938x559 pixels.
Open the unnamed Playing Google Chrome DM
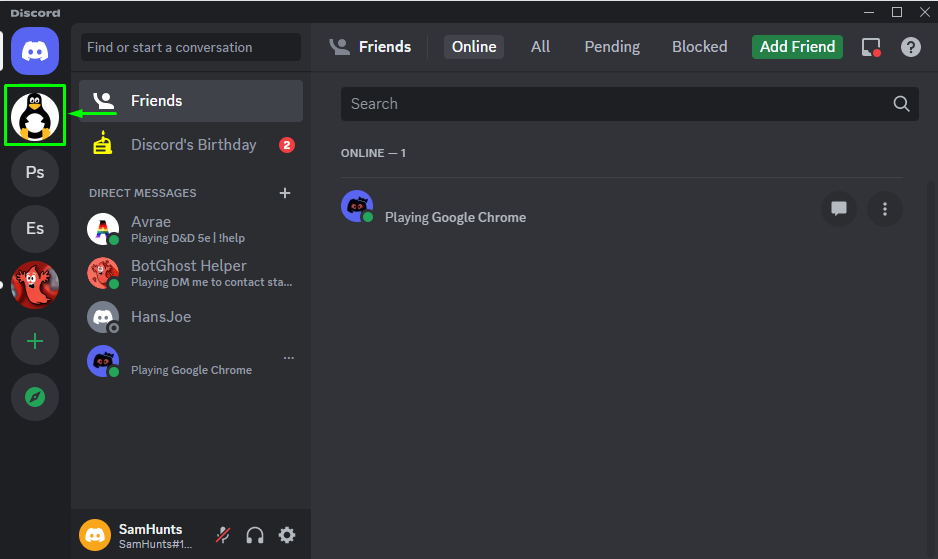point(191,361)
